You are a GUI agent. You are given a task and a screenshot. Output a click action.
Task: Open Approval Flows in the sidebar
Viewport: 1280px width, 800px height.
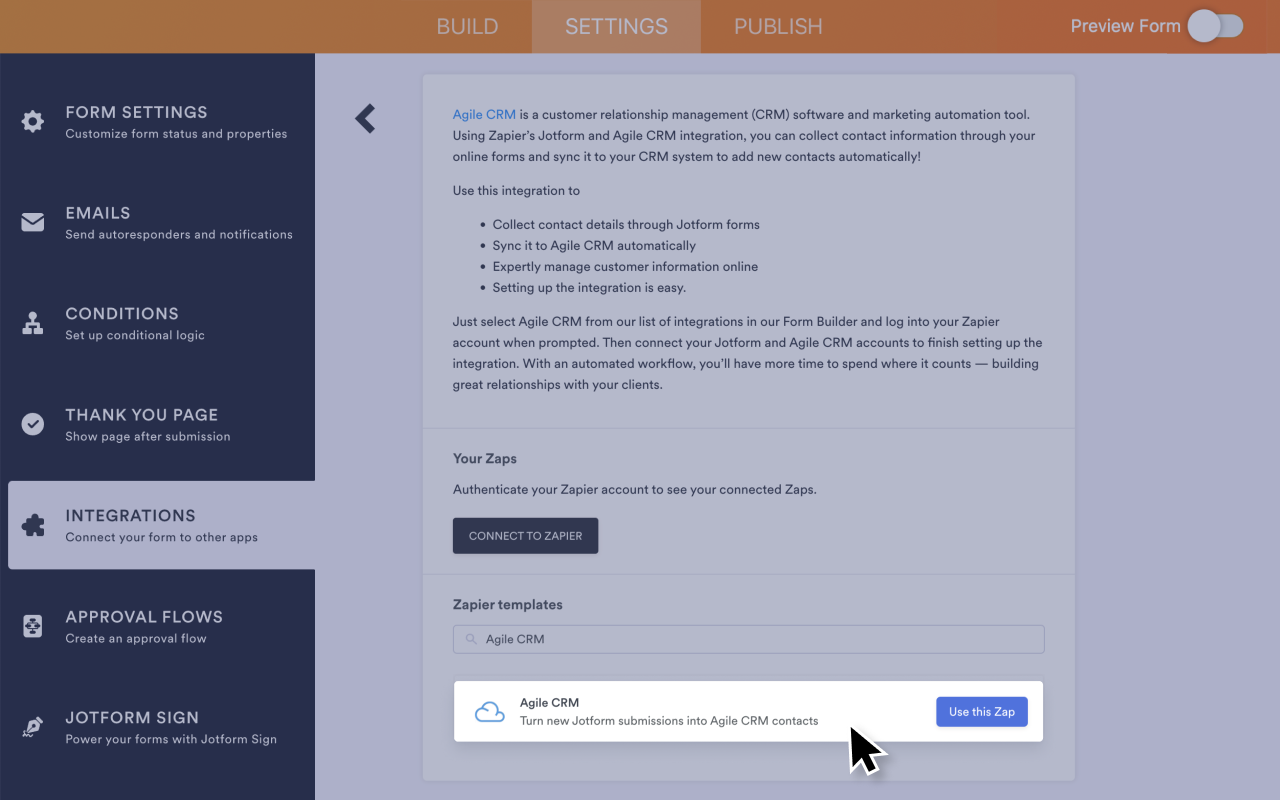pos(157,626)
